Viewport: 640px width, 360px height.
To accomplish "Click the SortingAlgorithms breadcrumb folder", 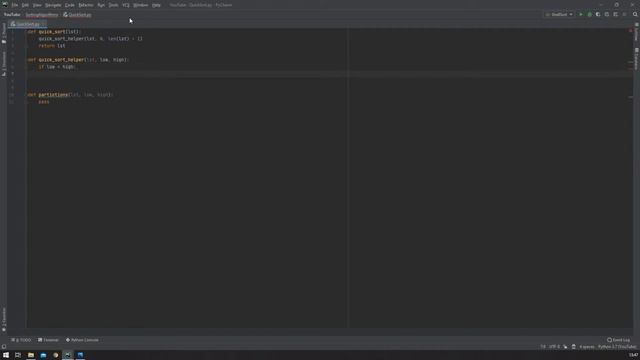I will pos(42,15).
